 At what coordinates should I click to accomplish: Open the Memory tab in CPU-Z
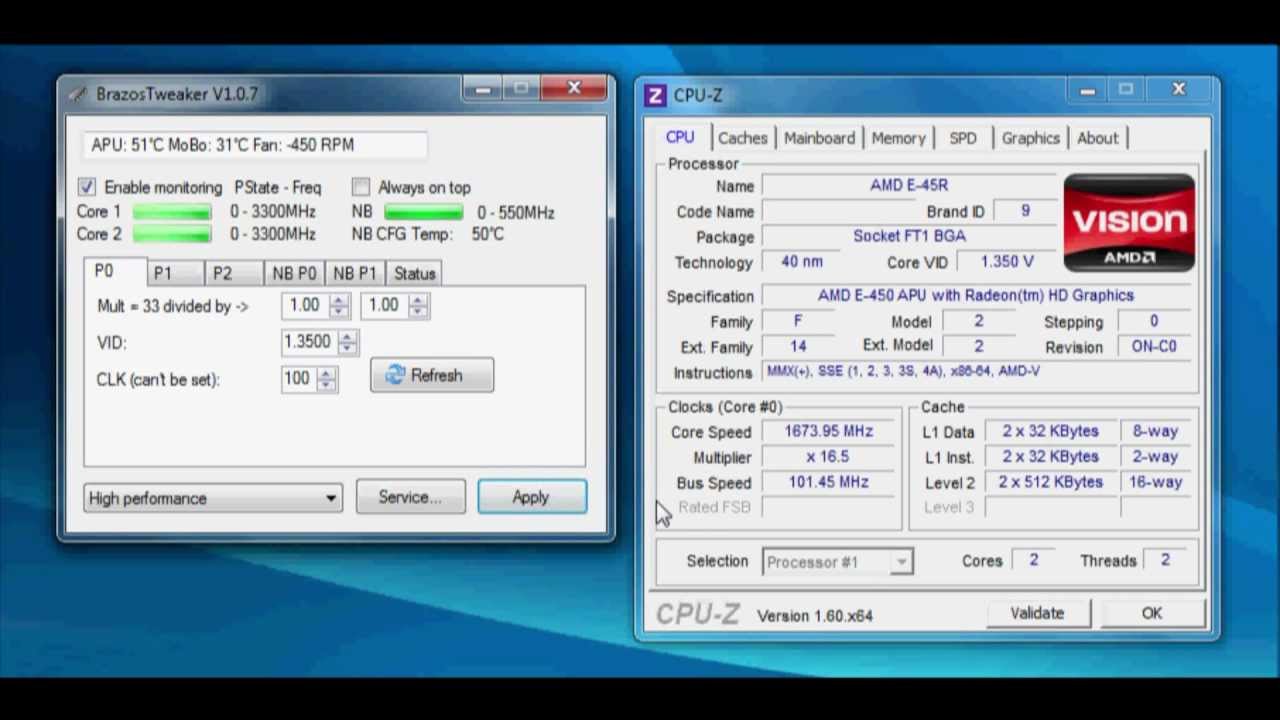click(x=898, y=138)
